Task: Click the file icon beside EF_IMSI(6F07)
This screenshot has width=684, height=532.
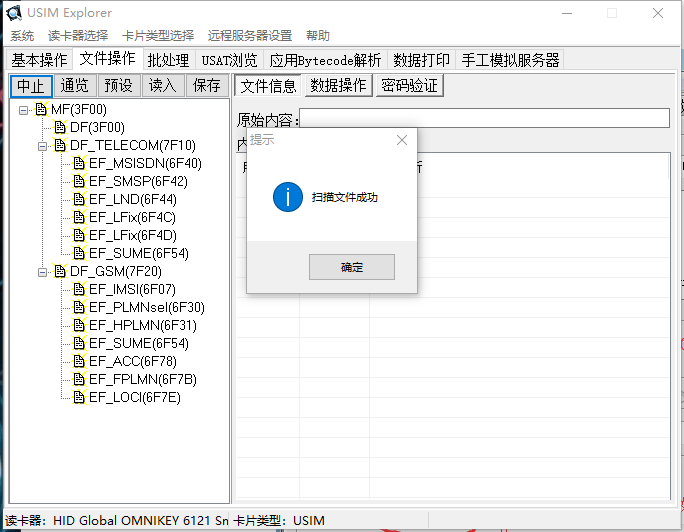Action: pyautogui.click(x=79, y=289)
